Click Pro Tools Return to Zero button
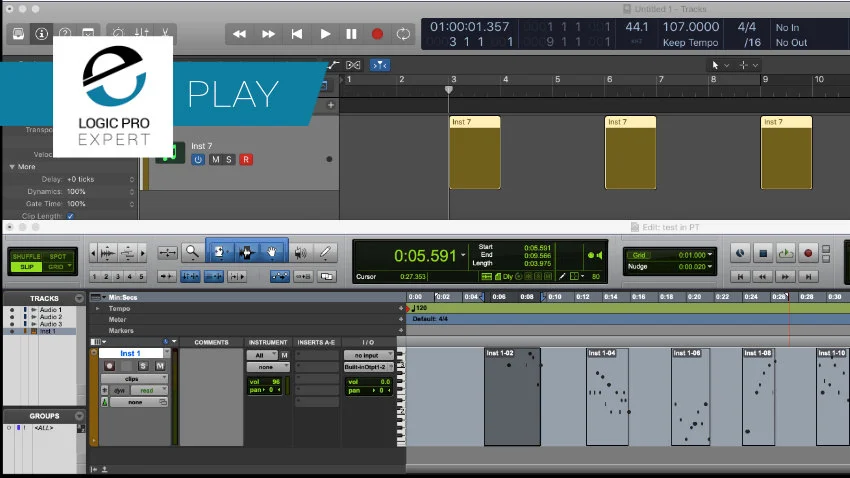 (x=740, y=276)
